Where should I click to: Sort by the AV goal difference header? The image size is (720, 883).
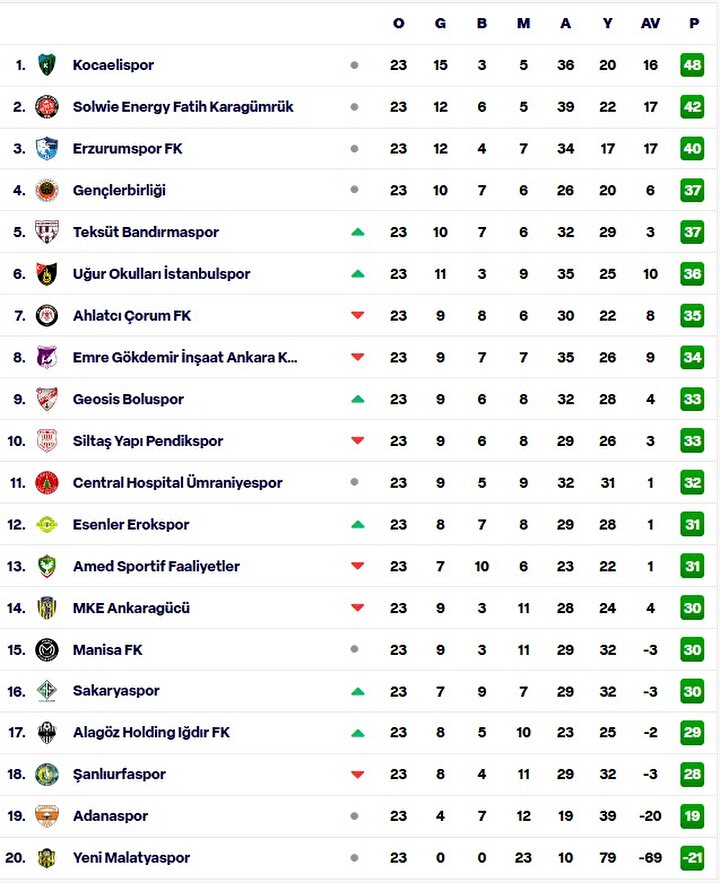click(x=650, y=23)
